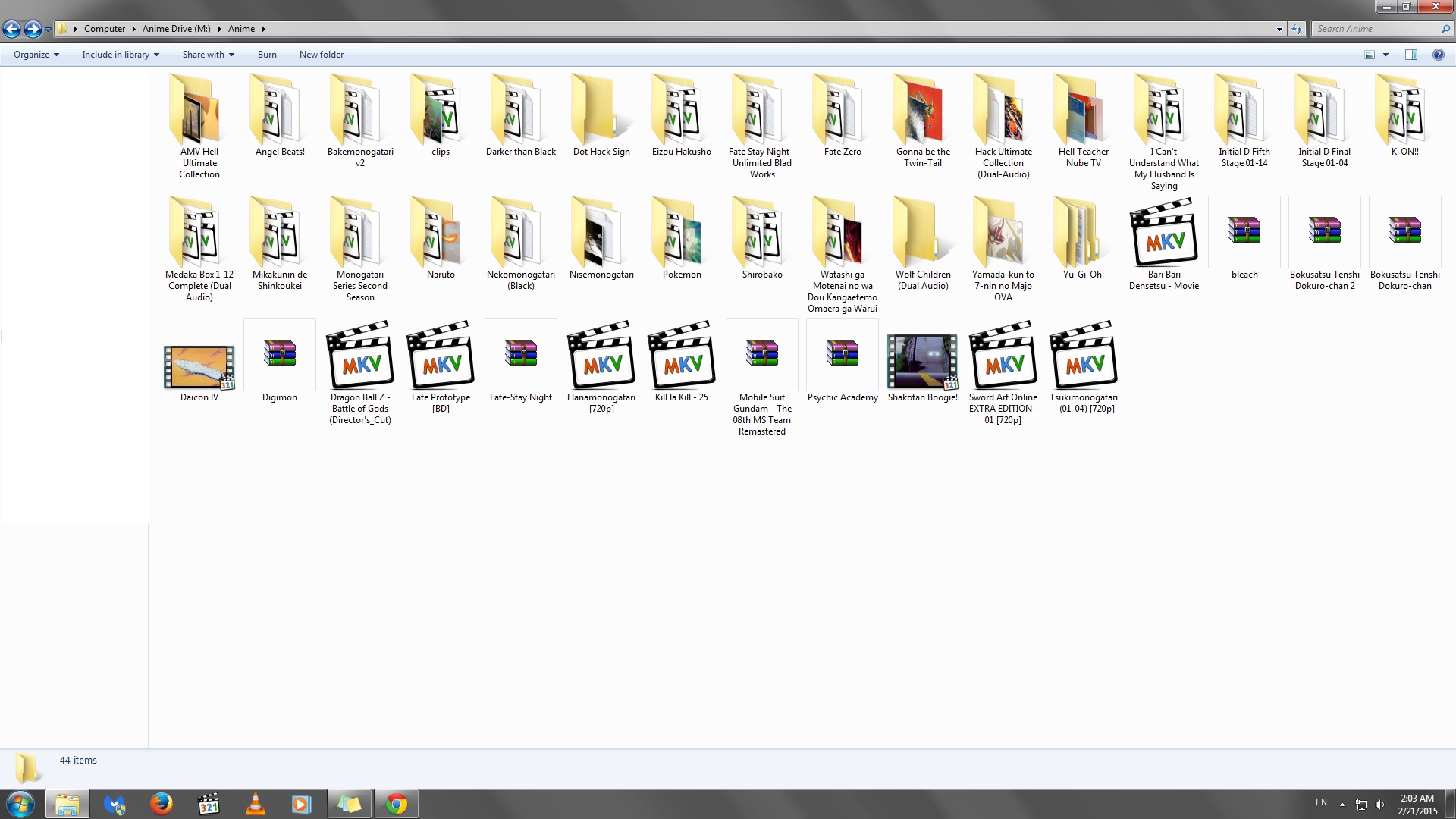The width and height of the screenshot is (1456, 819).
Task: Select the bleach RAR archive
Action: 1244,231
